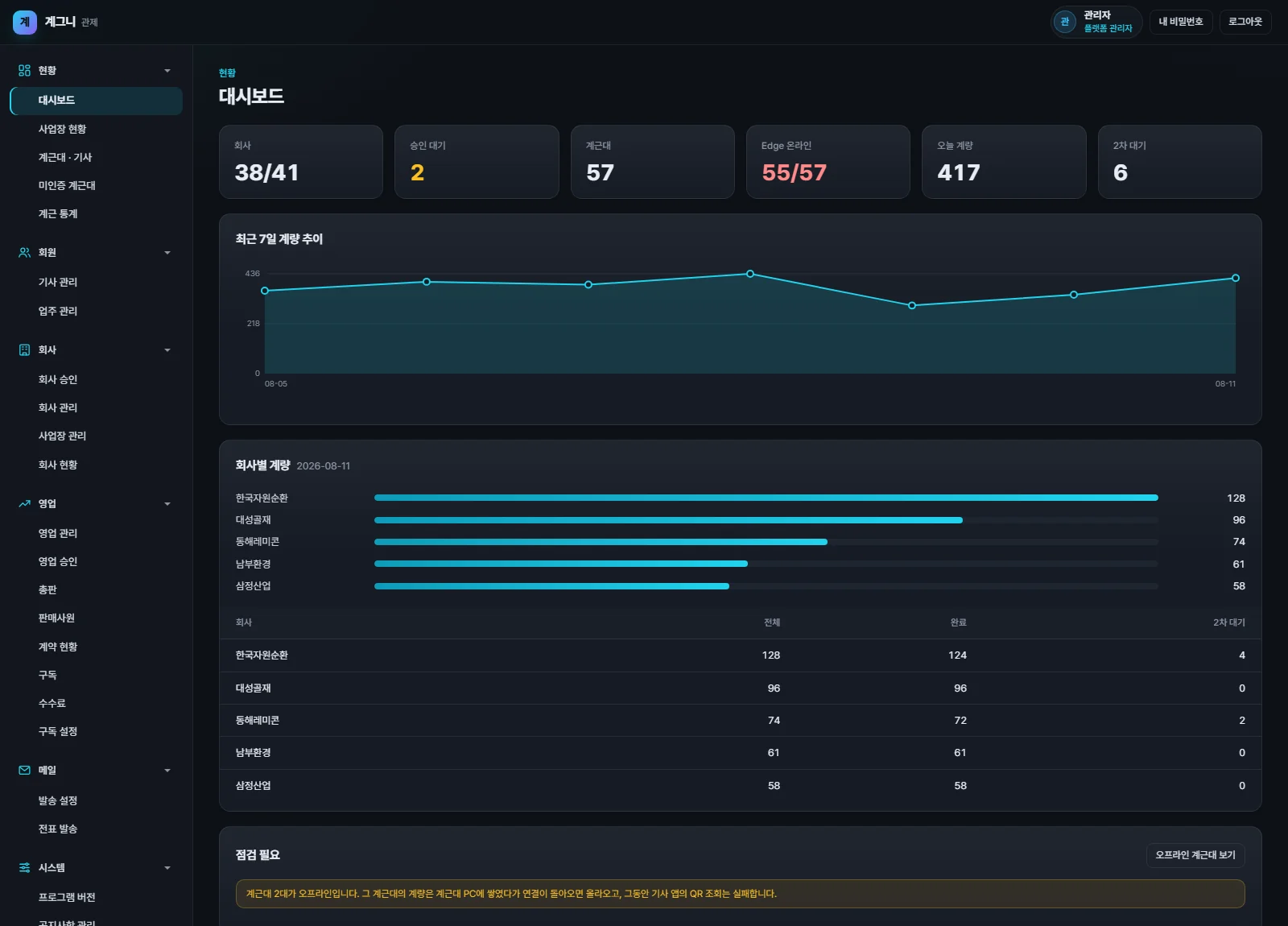Click the 삼정산업 progress bar
Screen dimensions: 1288x926
[766, 586]
